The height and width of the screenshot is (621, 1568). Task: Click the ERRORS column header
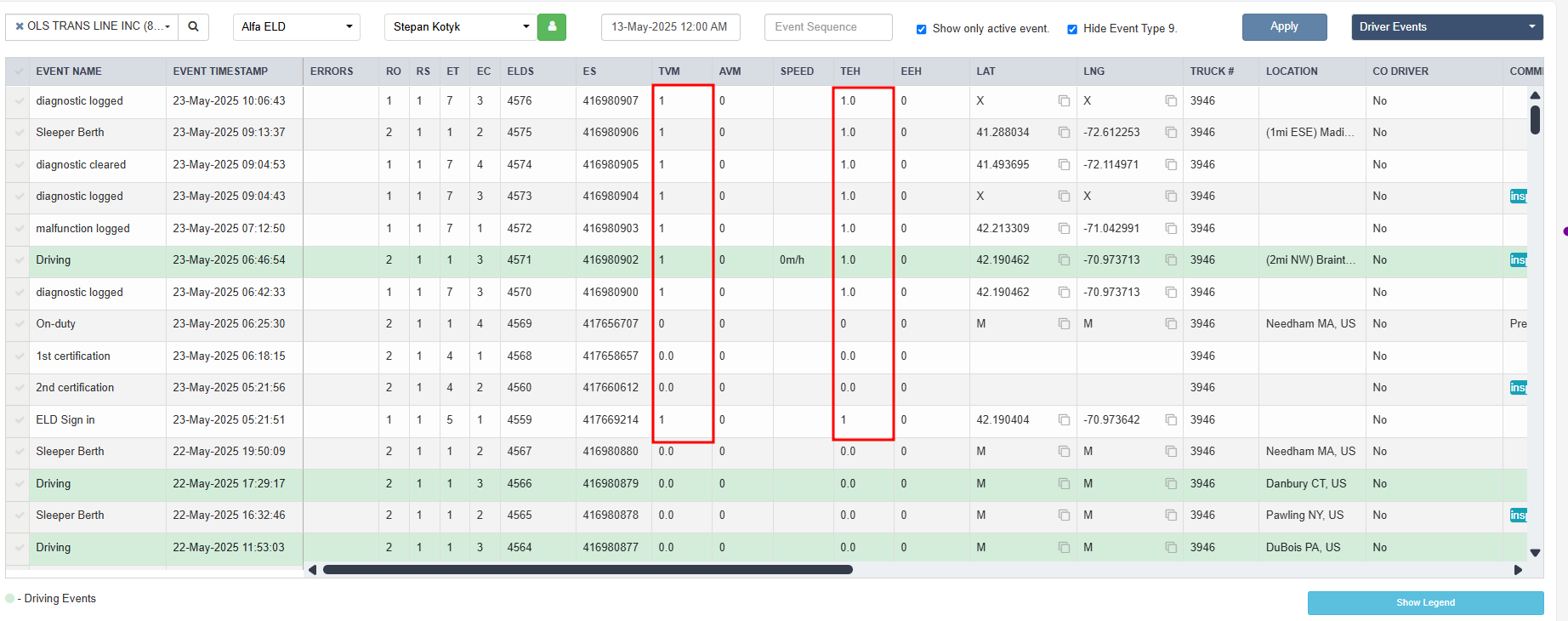332,71
